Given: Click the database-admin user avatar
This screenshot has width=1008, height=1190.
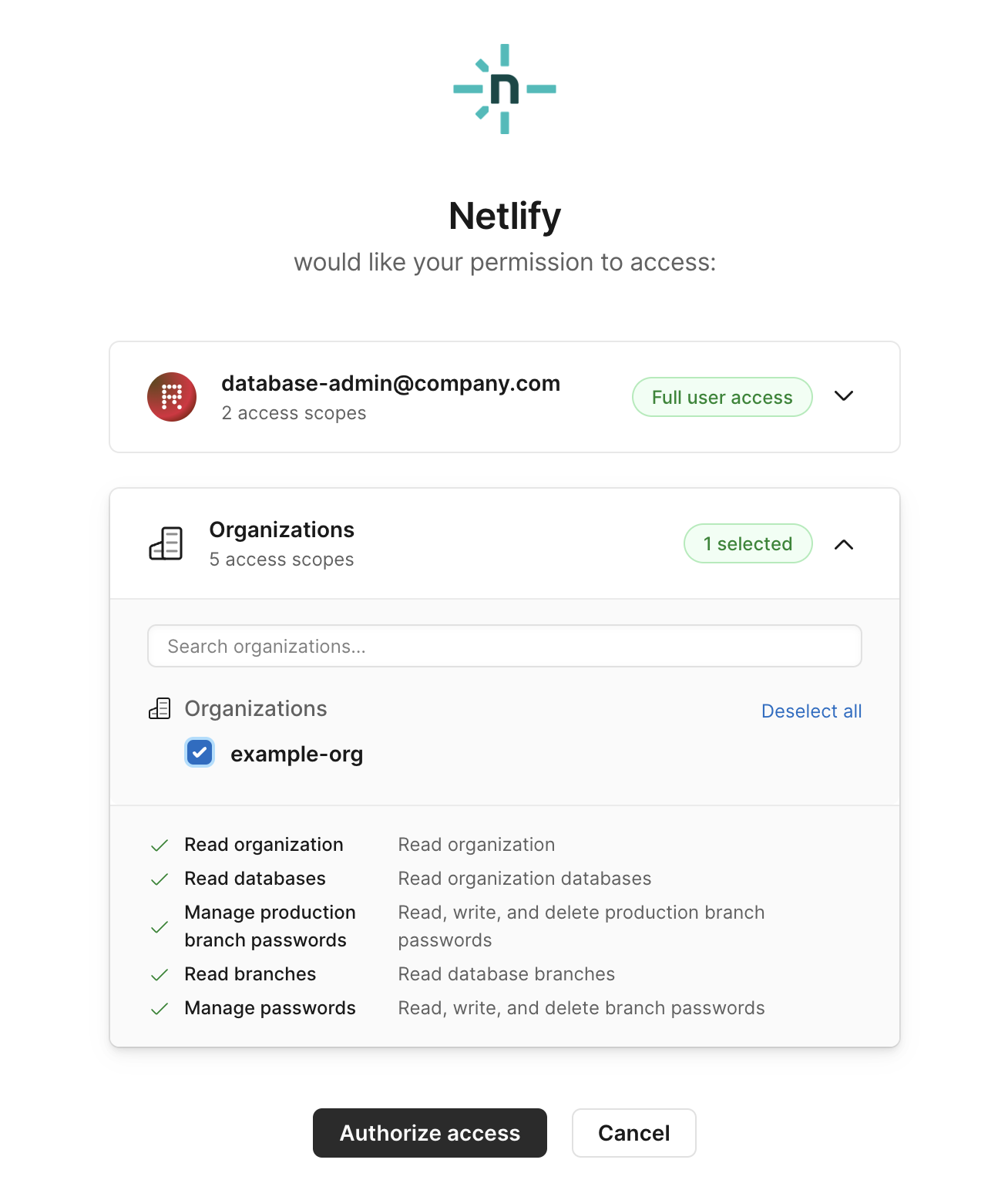Looking at the screenshot, I should click(x=172, y=397).
